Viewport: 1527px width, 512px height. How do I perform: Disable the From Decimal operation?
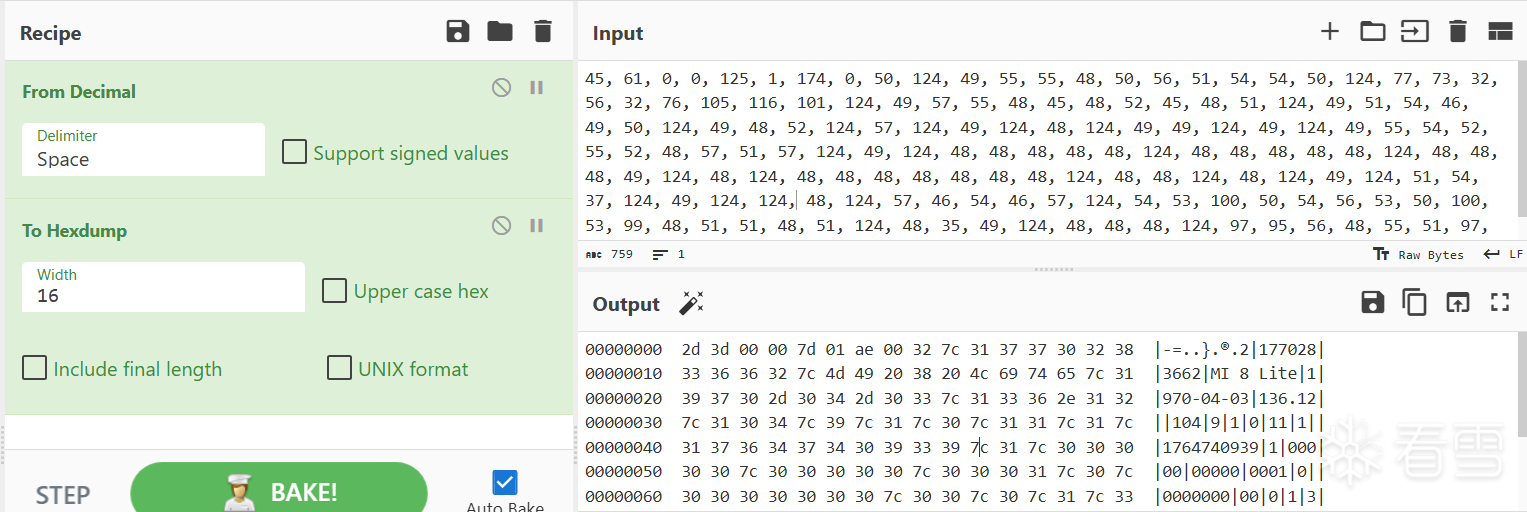501,88
